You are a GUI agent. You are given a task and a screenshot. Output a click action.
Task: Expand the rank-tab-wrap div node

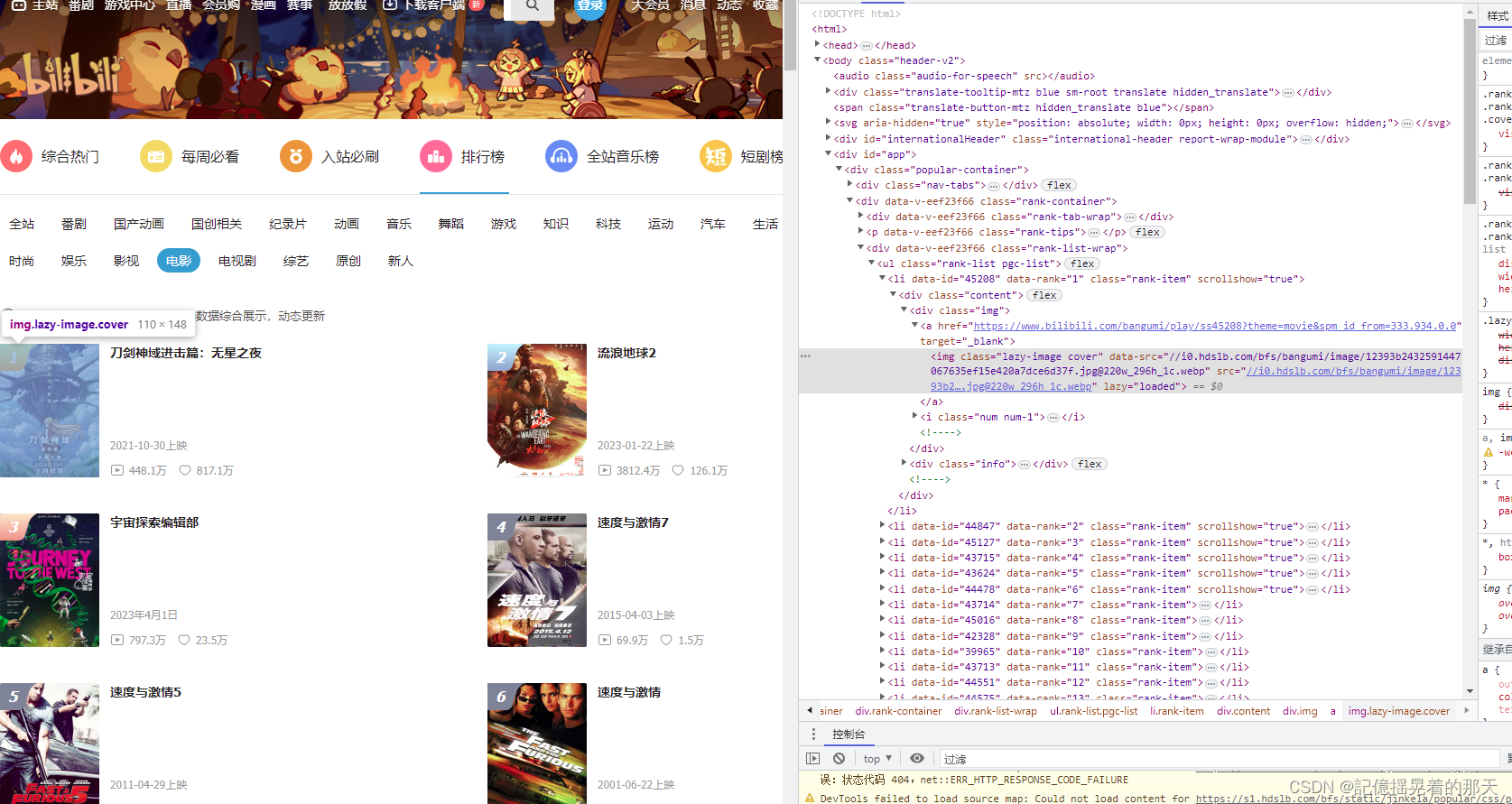pos(860,216)
